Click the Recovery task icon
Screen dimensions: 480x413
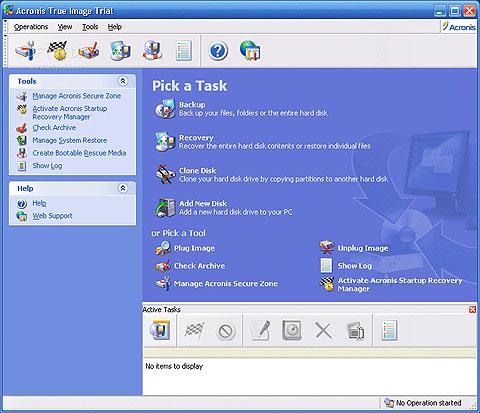click(x=165, y=141)
